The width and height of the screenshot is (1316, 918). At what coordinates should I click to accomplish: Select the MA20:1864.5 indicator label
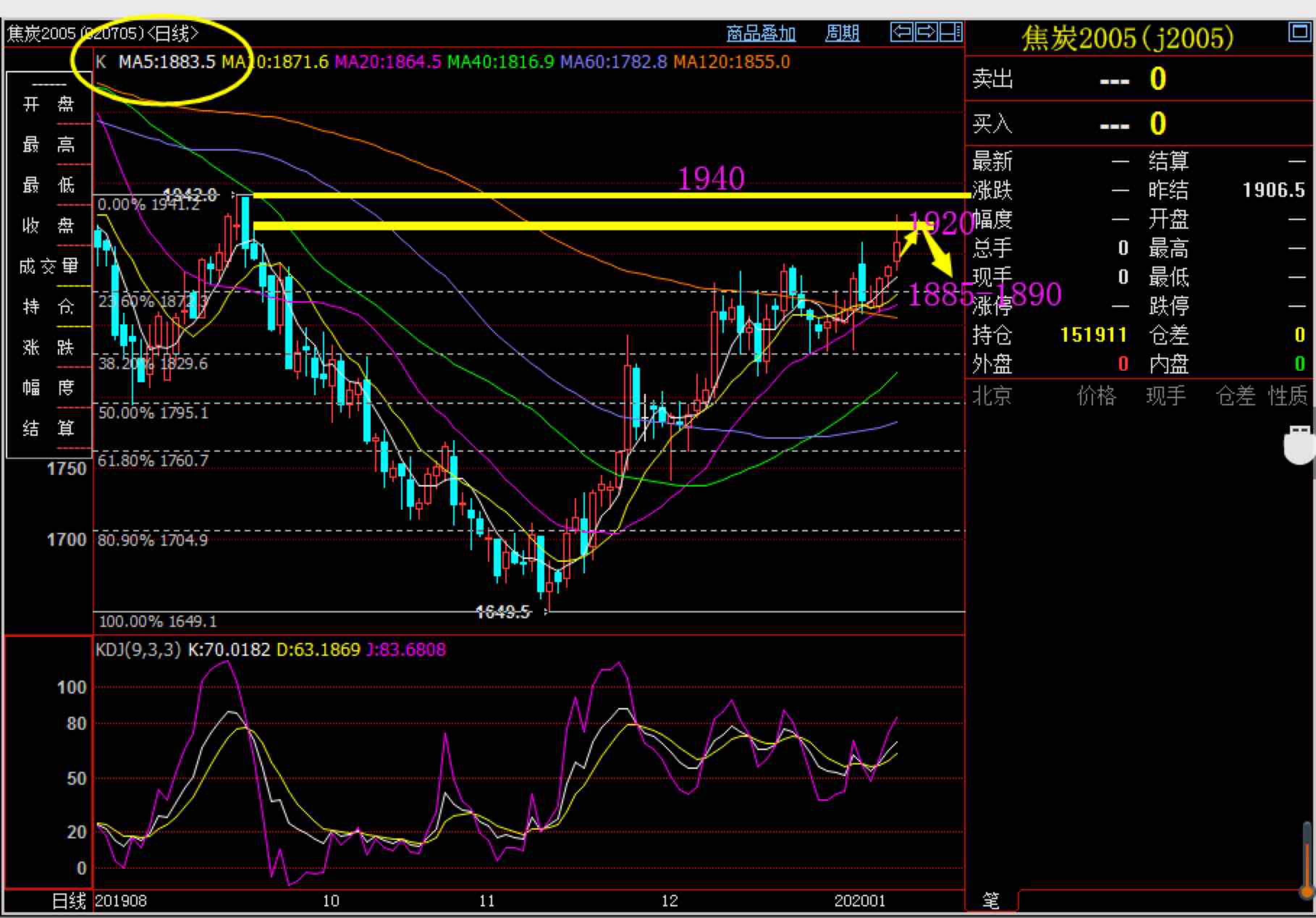tap(388, 62)
